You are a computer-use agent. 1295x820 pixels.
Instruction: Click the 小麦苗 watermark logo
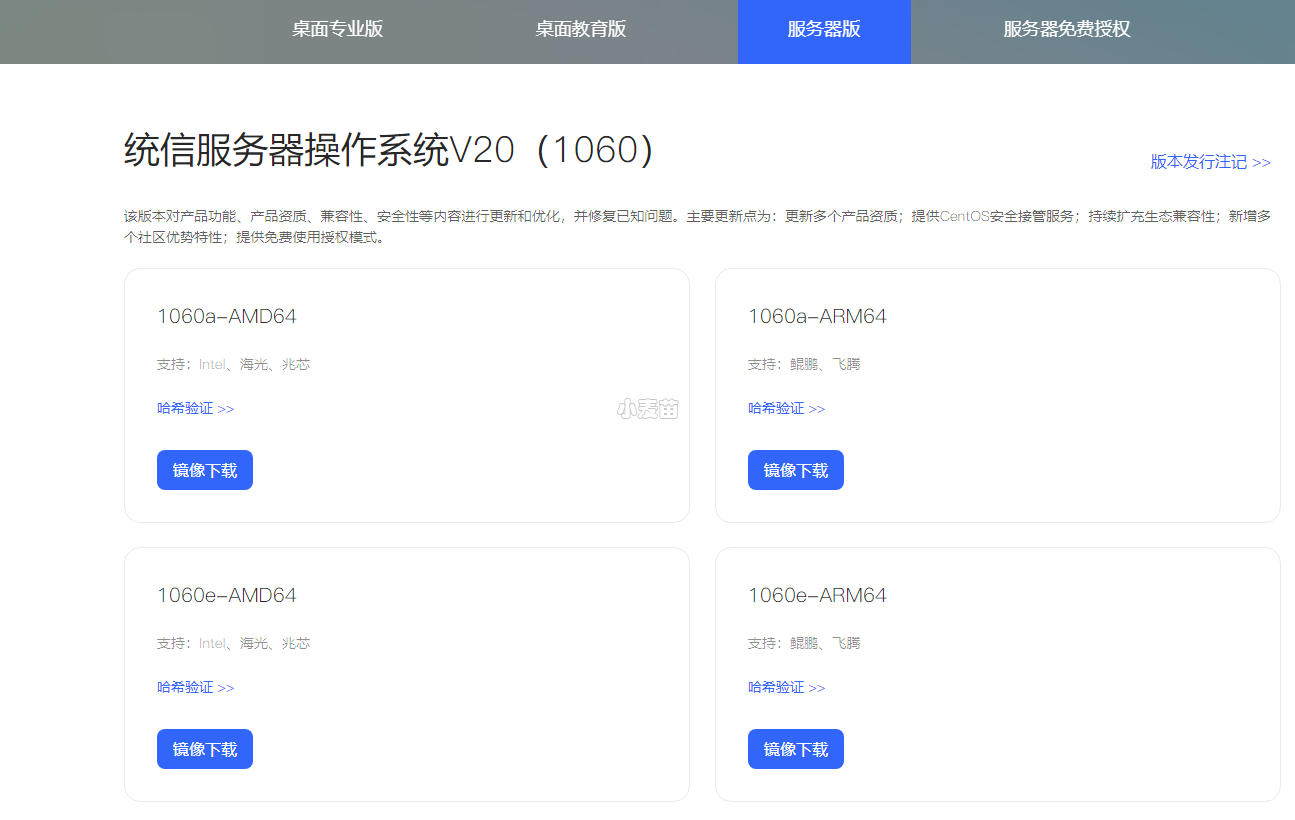pos(647,408)
